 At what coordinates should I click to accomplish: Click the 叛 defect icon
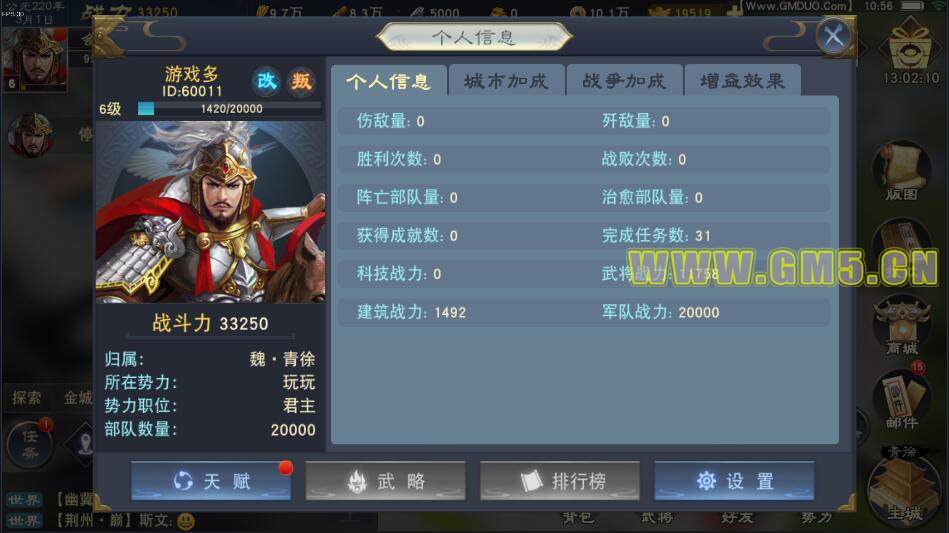301,81
